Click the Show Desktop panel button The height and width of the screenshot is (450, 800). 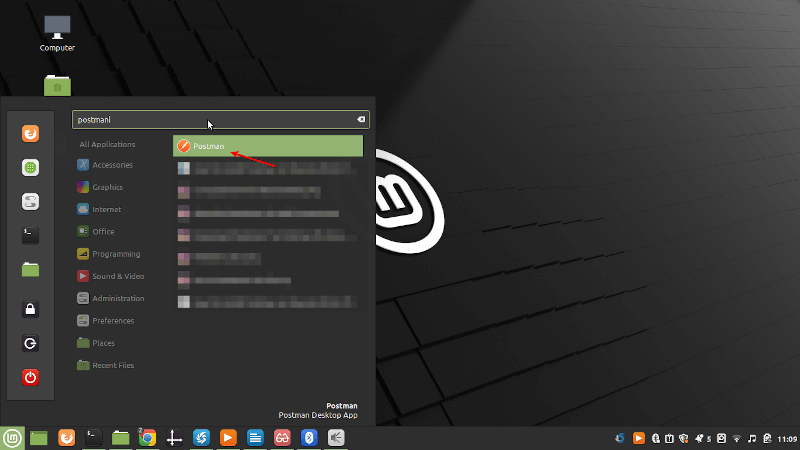point(39,438)
